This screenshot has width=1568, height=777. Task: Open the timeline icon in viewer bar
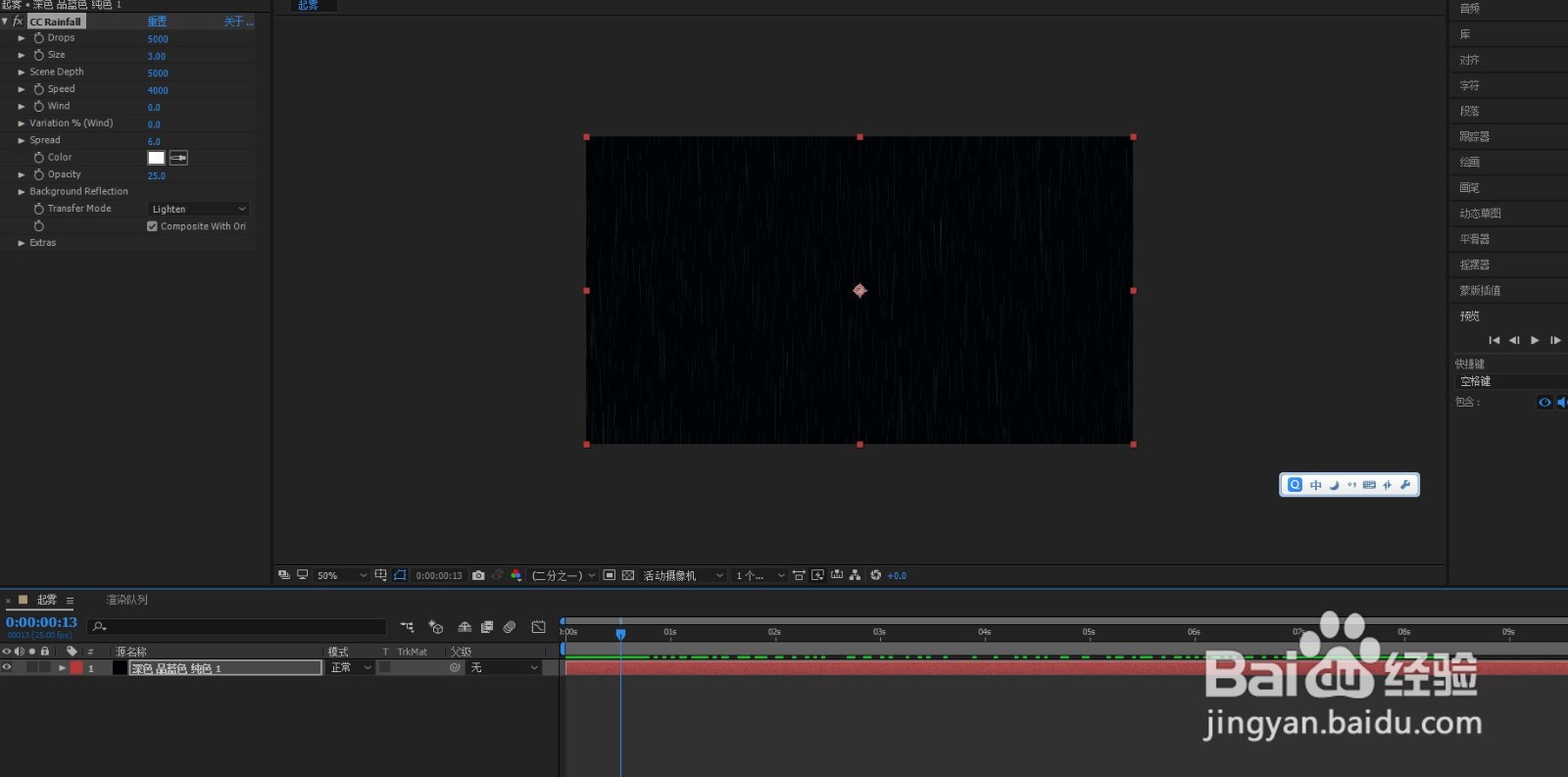pyautogui.click(x=837, y=575)
